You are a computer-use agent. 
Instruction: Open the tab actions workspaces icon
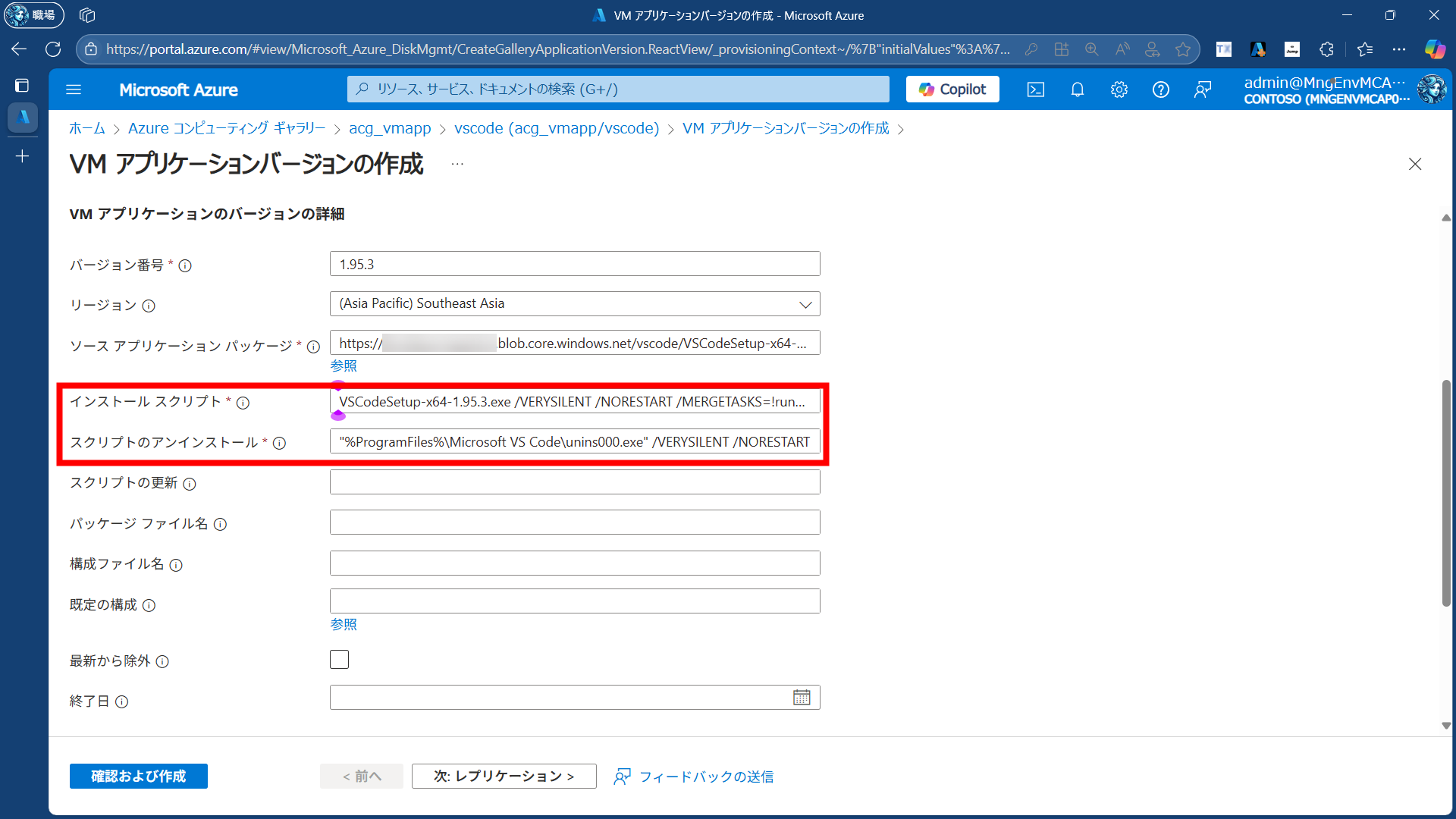point(87,15)
